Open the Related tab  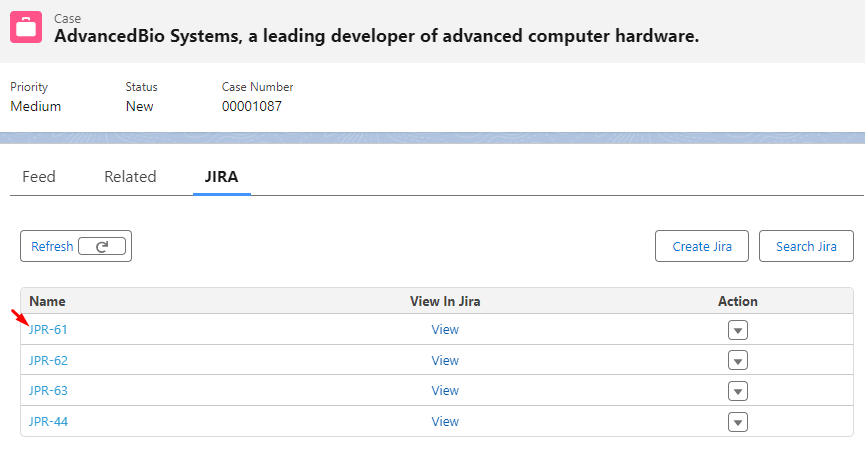click(130, 177)
